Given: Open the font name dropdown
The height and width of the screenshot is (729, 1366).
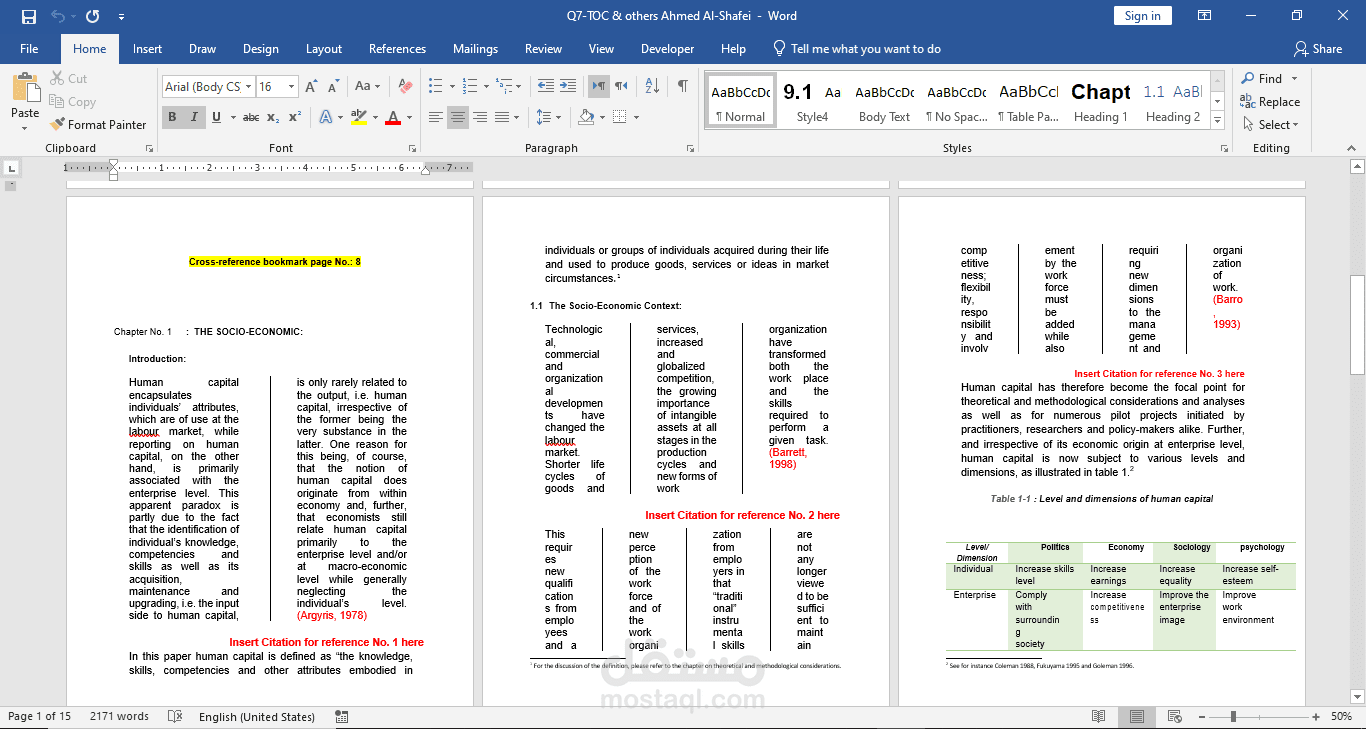Looking at the screenshot, I should coord(248,87).
